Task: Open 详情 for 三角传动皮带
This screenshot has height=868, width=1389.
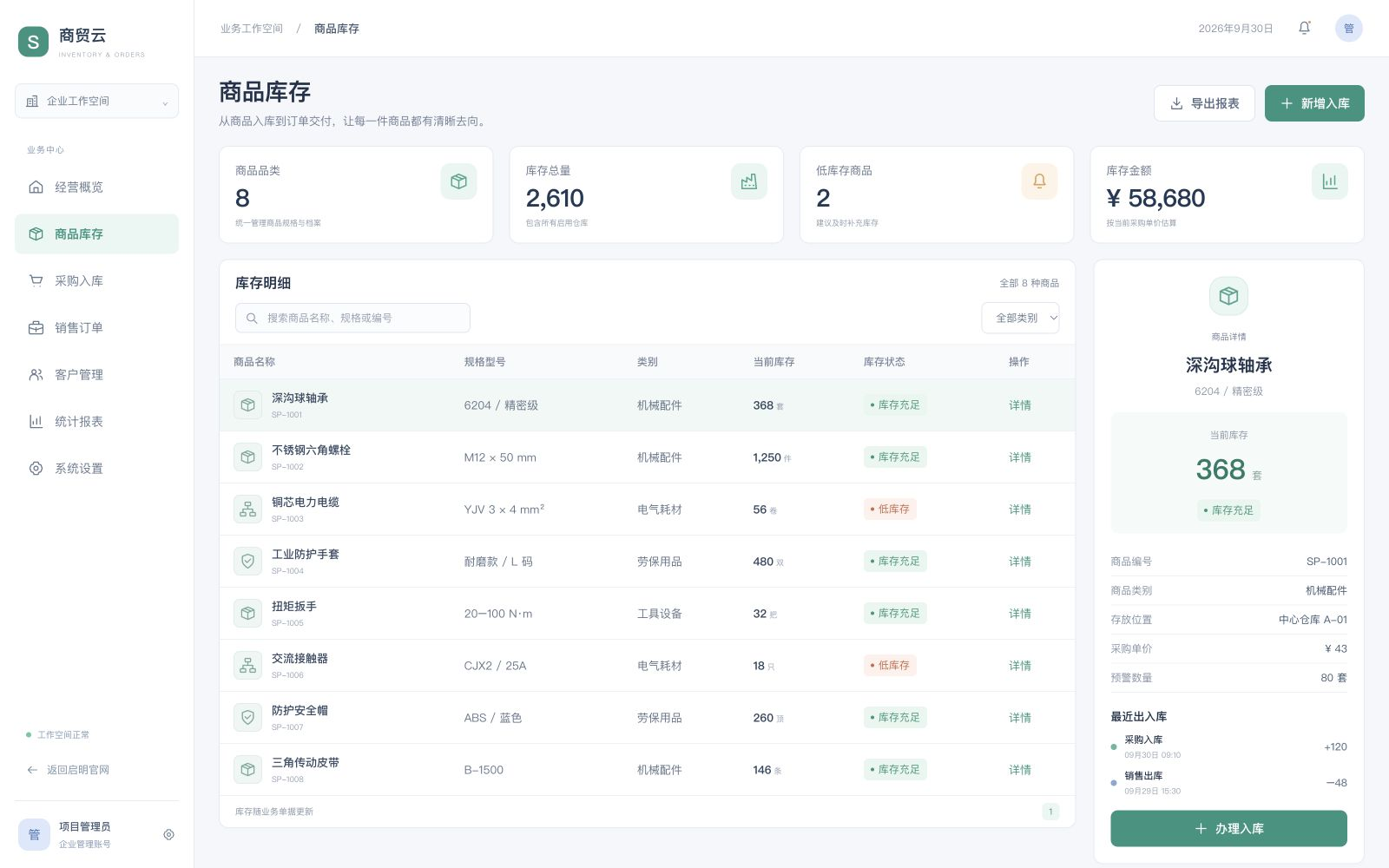Action: pos(1020,770)
